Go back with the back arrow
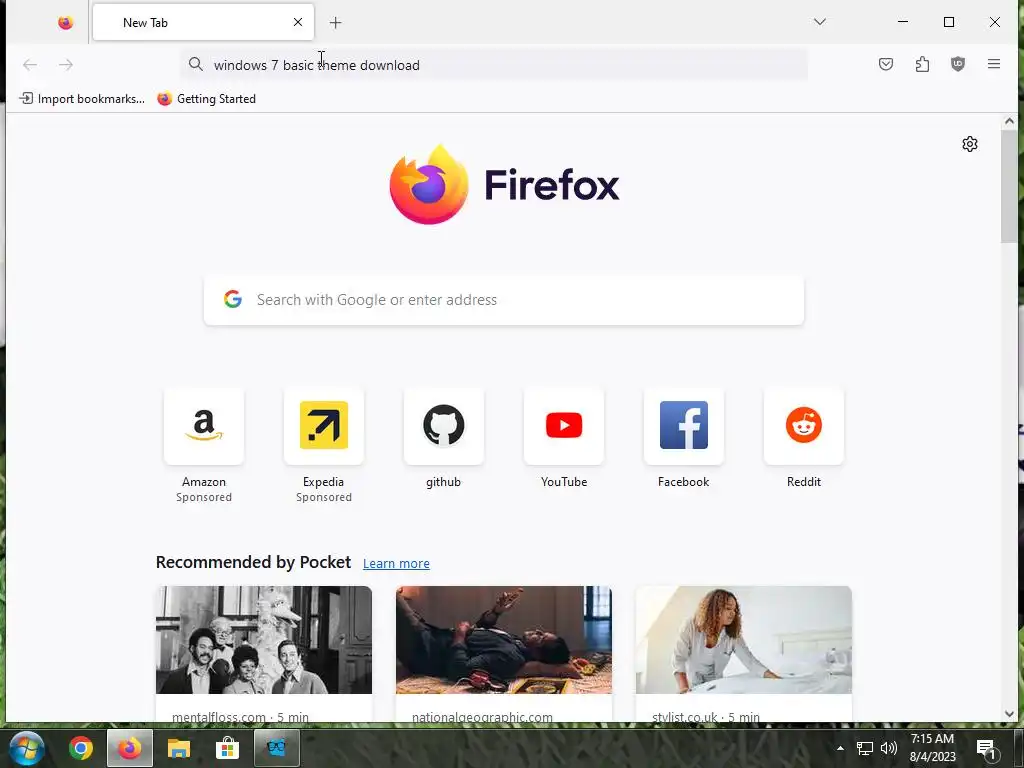The width and height of the screenshot is (1024, 768). 30,65
